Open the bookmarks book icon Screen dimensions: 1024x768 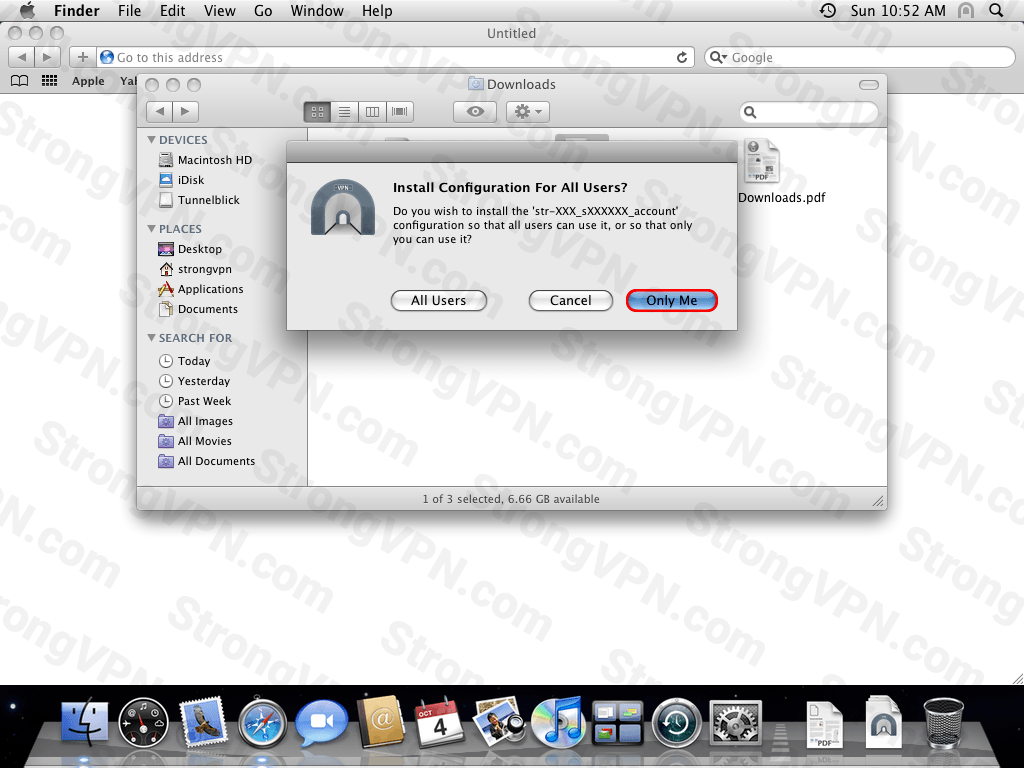[20, 81]
